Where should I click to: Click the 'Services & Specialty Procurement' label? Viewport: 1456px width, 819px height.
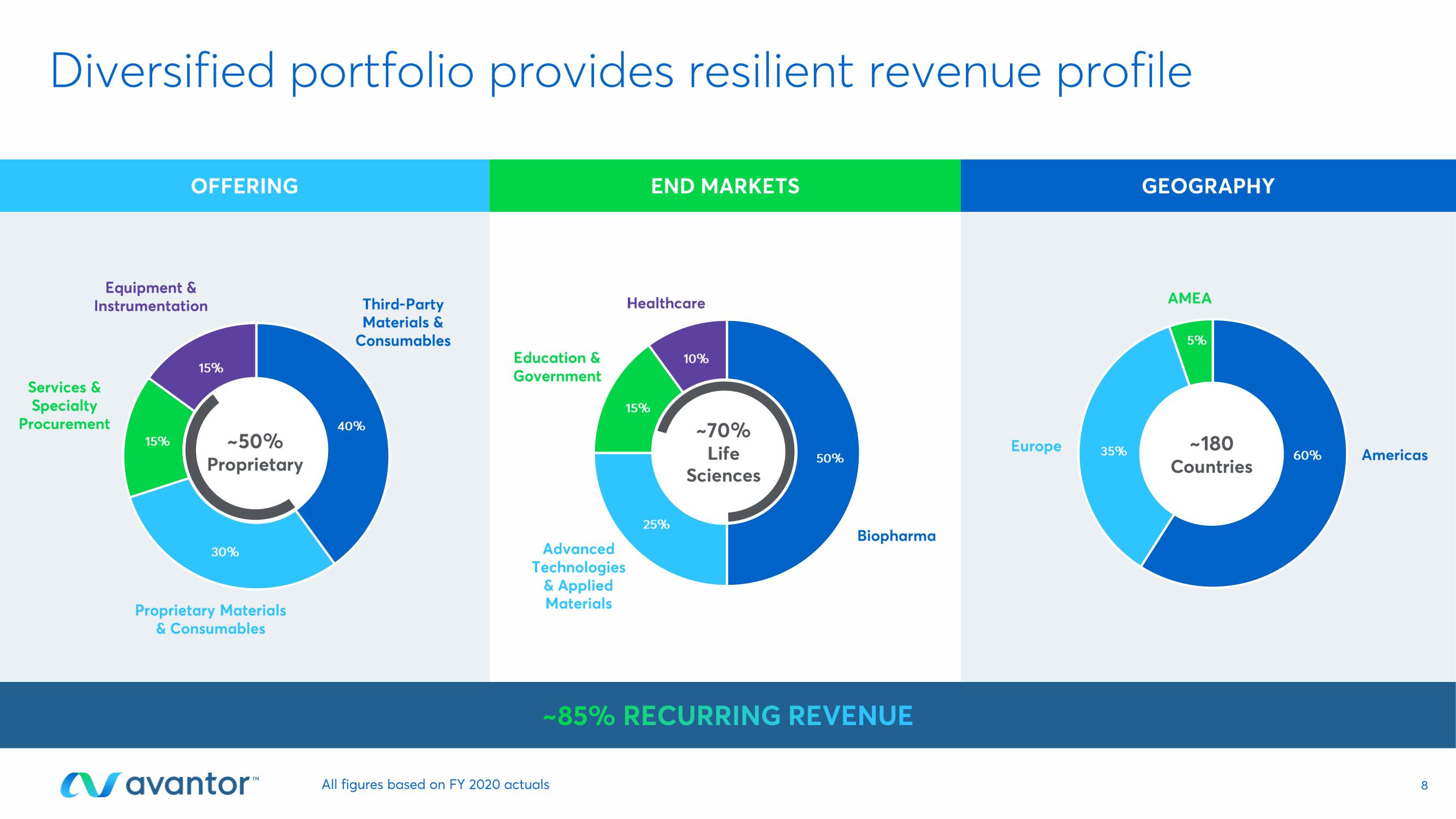coord(64,405)
